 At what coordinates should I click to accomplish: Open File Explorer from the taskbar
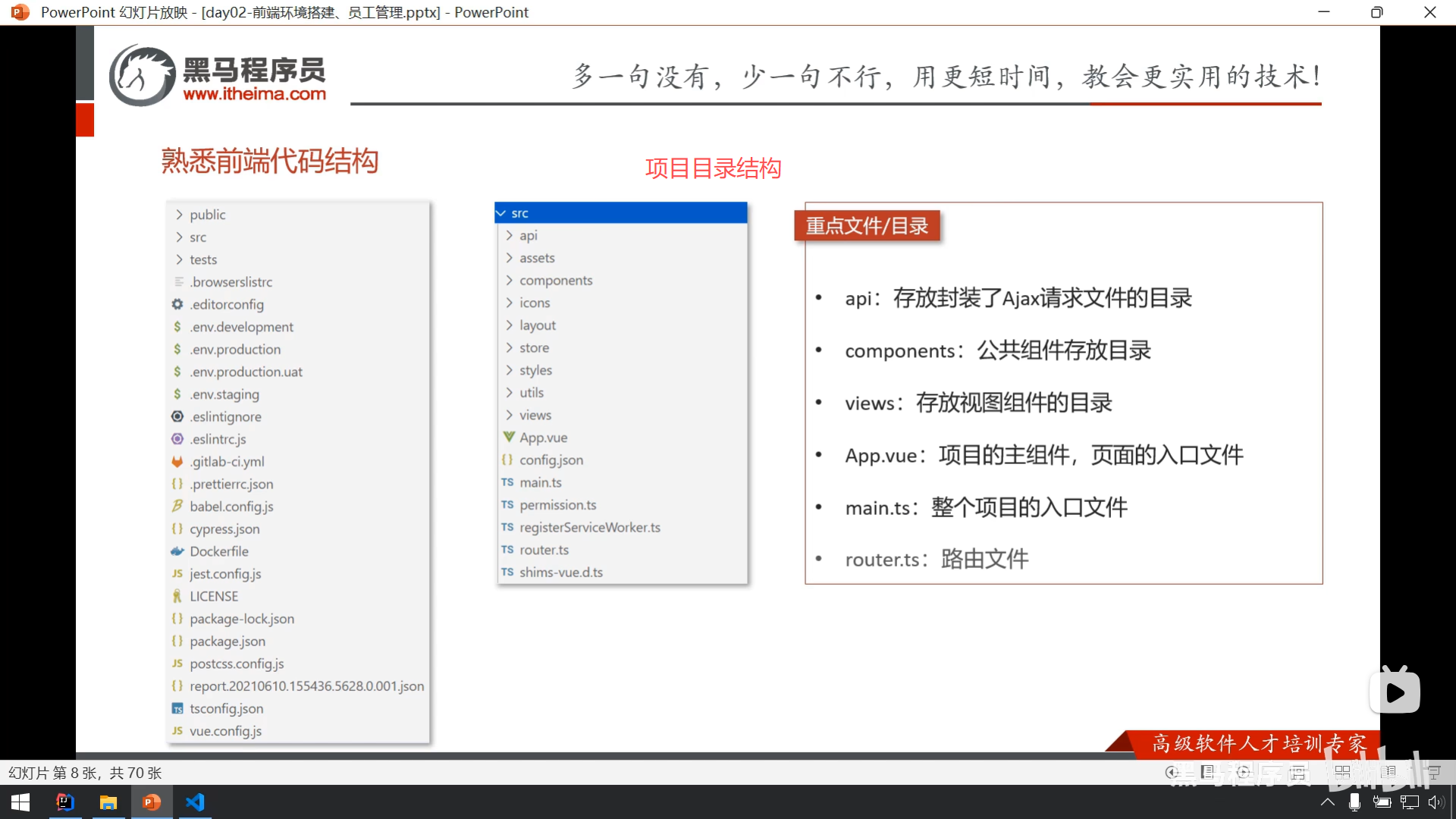pos(108,802)
